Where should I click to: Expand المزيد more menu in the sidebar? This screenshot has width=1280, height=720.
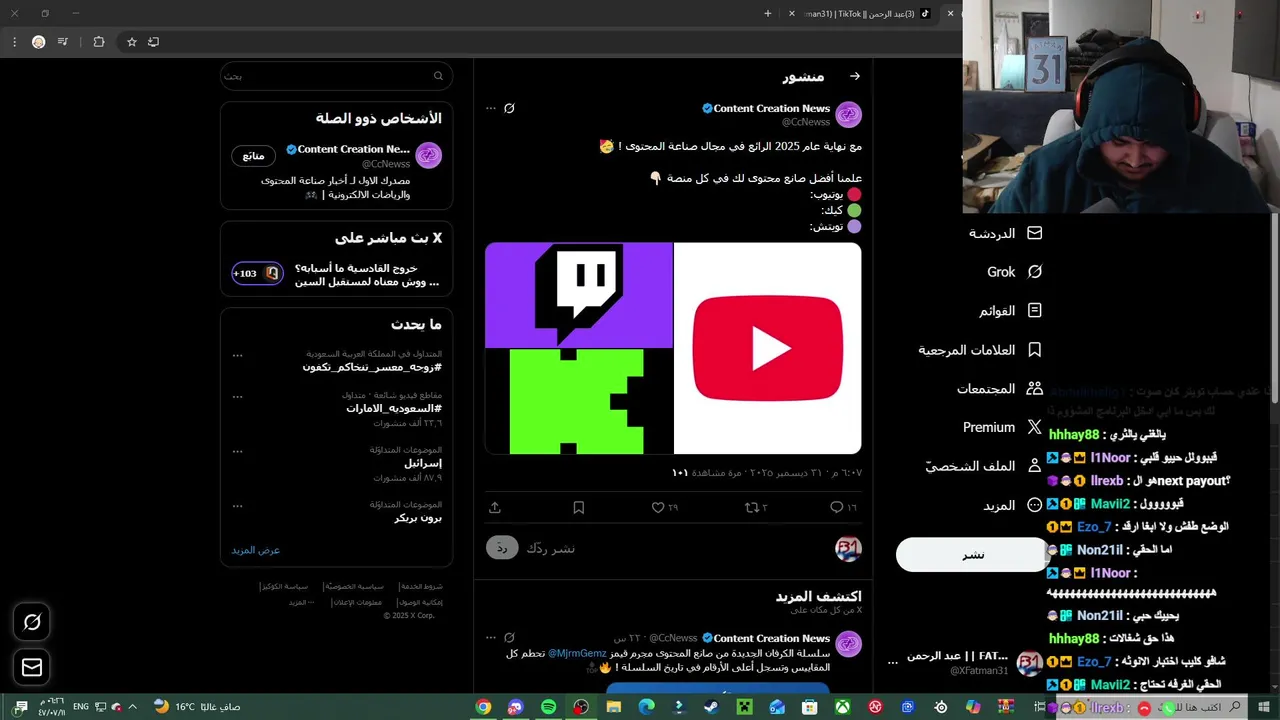[x=1012, y=505]
